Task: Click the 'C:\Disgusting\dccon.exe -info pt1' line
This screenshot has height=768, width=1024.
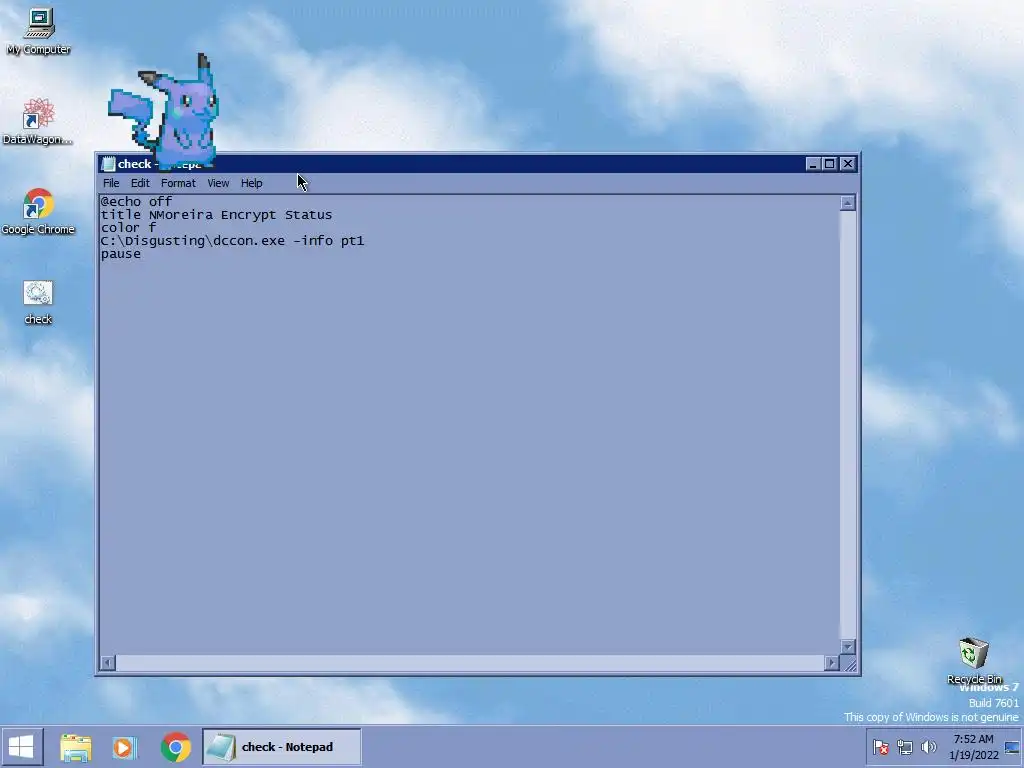Action: click(x=232, y=241)
